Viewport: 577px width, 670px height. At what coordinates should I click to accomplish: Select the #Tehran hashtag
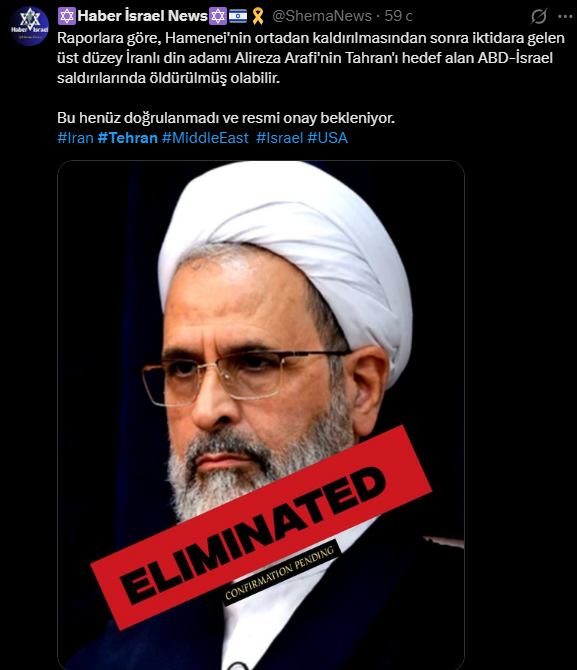127,138
